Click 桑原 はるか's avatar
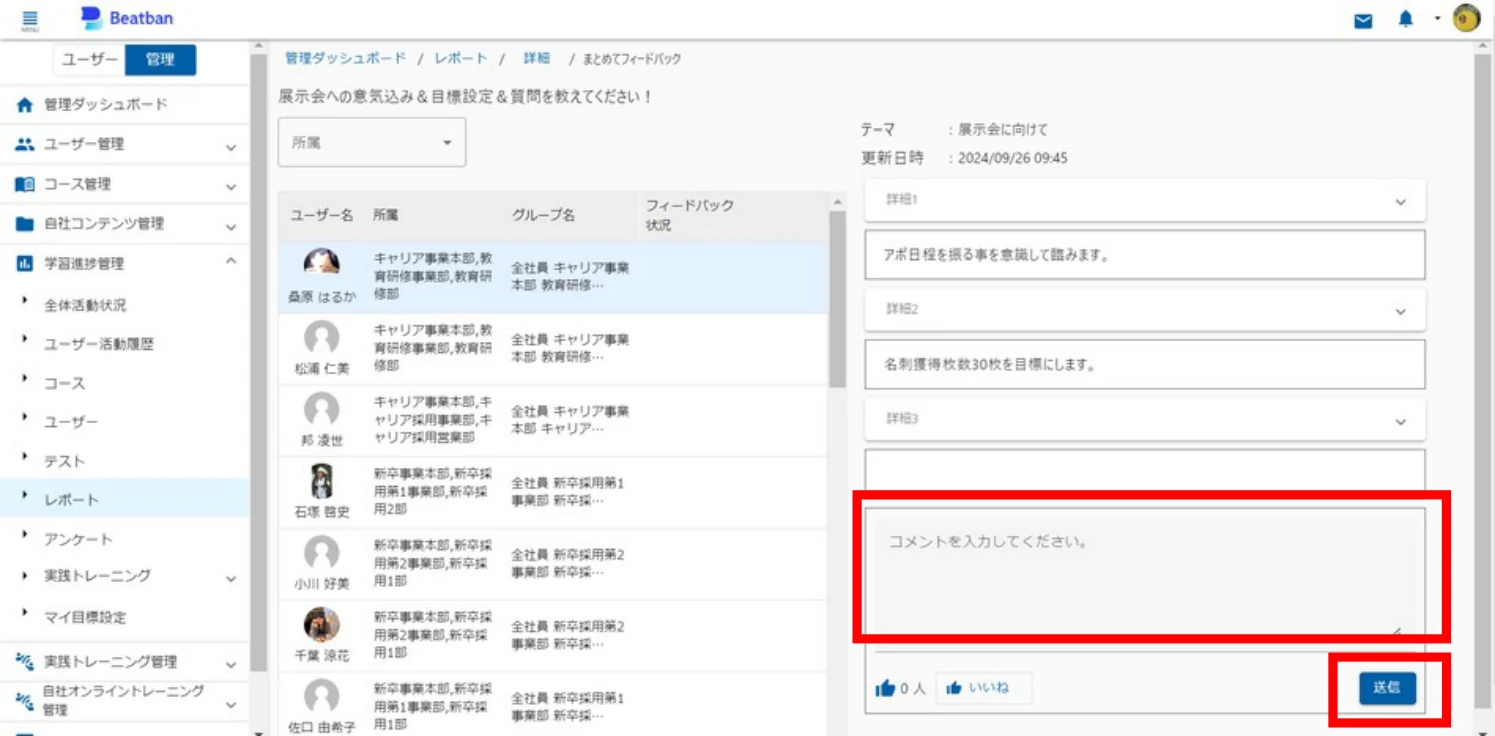This screenshot has width=1495, height=736. (x=321, y=266)
